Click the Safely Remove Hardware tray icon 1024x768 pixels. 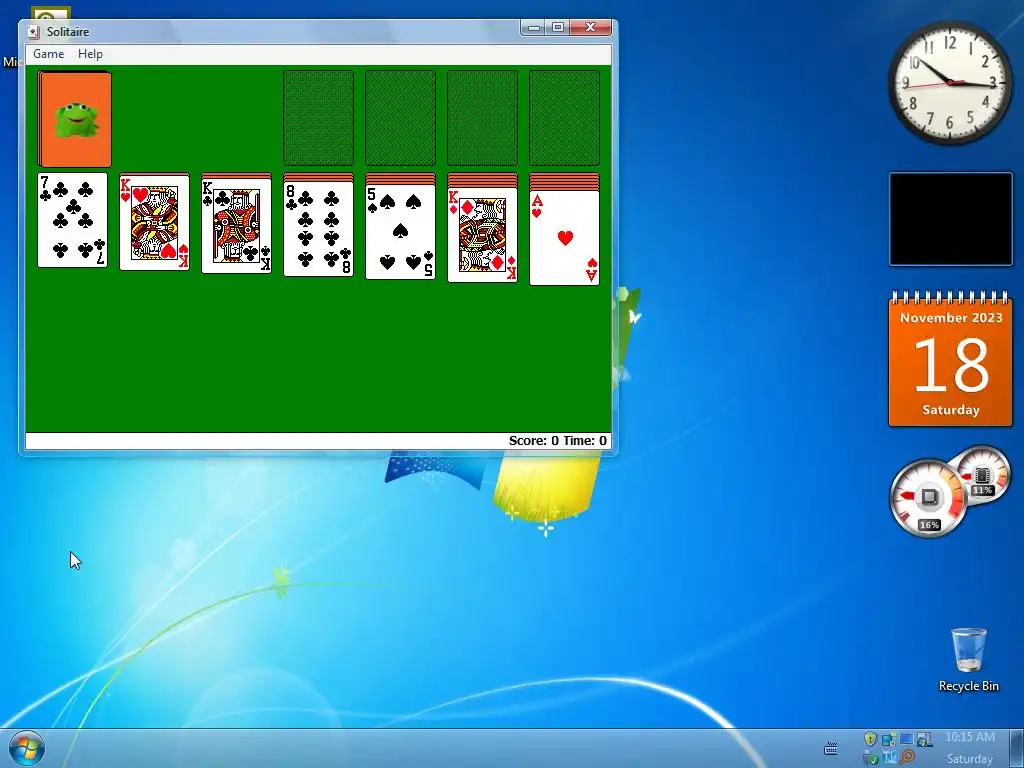pyautogui.click(x=871, y=758)
